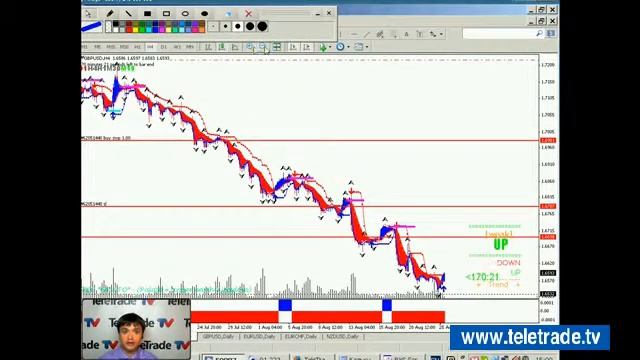The image size is (640, 360).
Task: Open the NZDUSD,Daily chart tab
Action: click(x=342, y=337)
